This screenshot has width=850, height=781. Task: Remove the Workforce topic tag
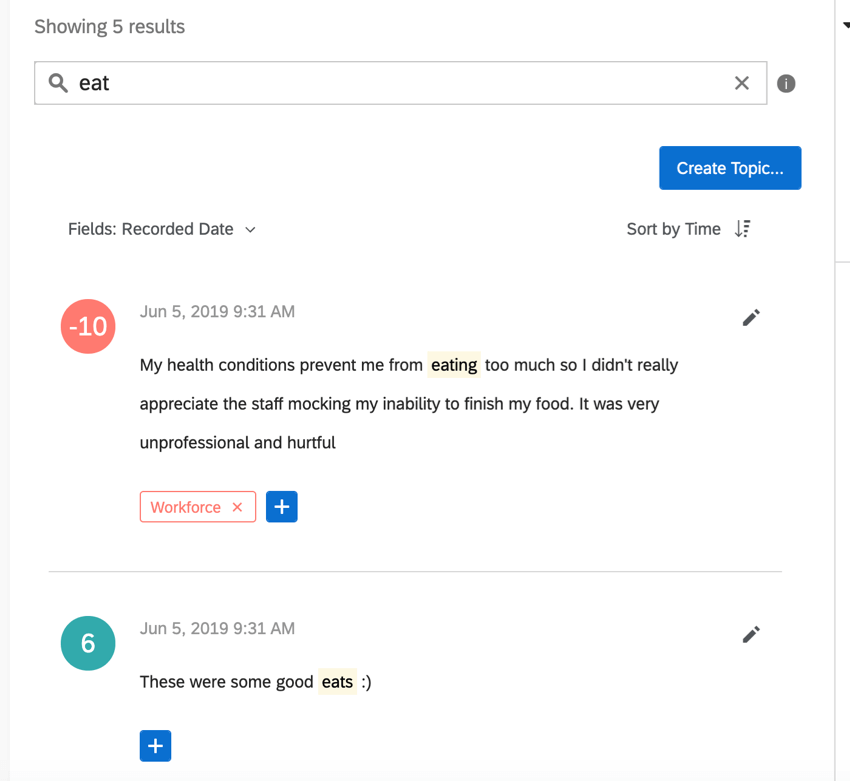(237, 507)
